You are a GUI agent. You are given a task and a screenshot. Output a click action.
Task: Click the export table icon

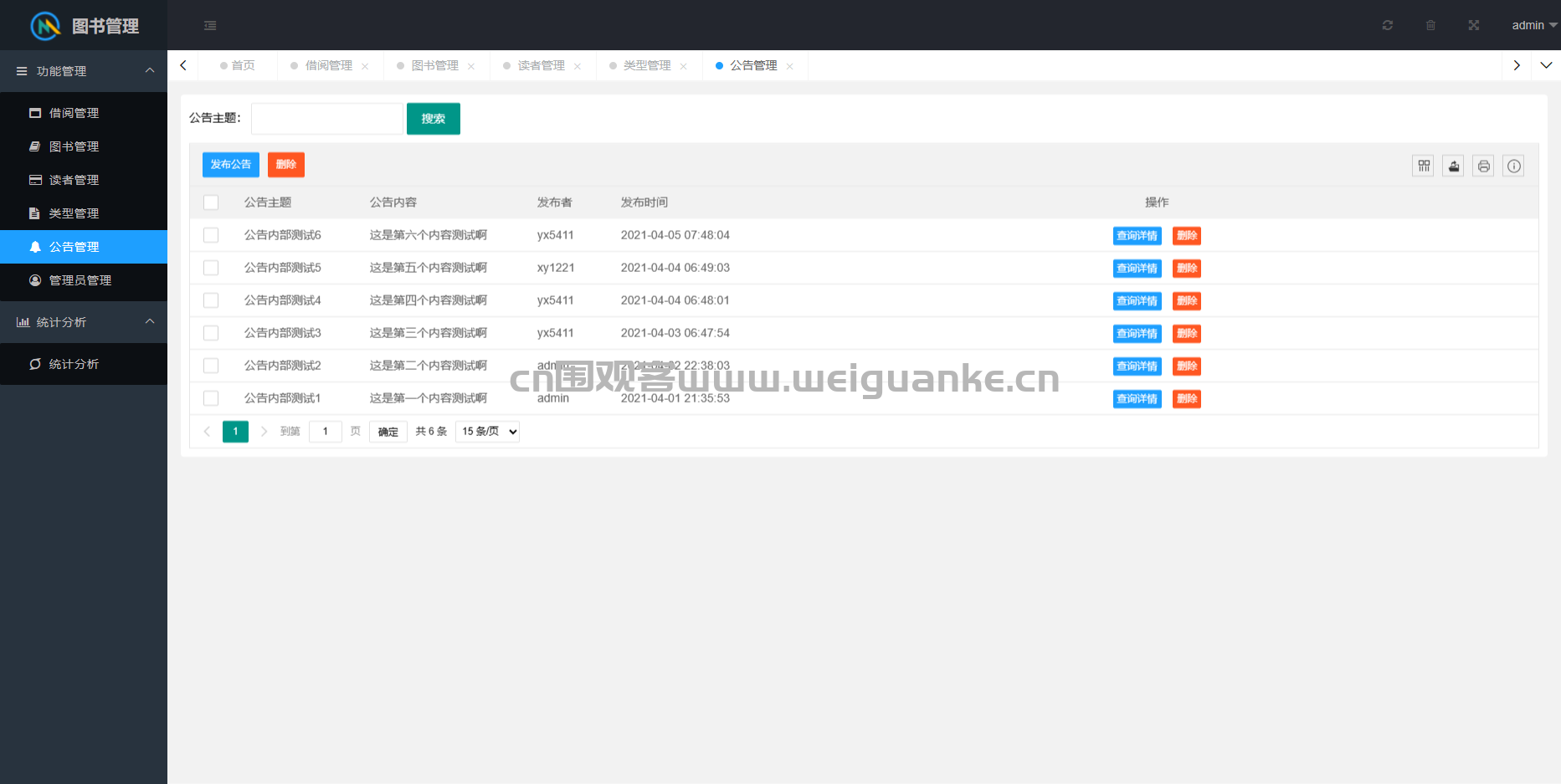point(1454,166)
